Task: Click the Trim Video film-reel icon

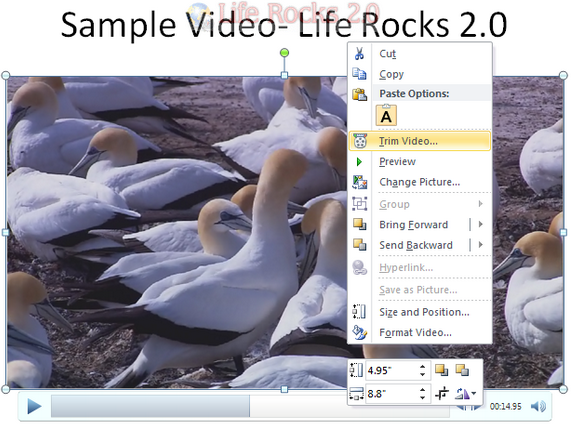Action: (360, 141)
